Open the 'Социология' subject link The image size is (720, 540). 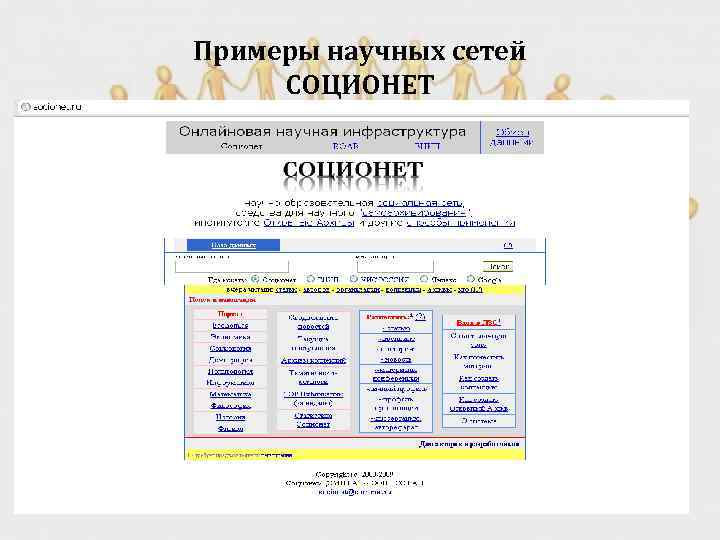(230, 348)
